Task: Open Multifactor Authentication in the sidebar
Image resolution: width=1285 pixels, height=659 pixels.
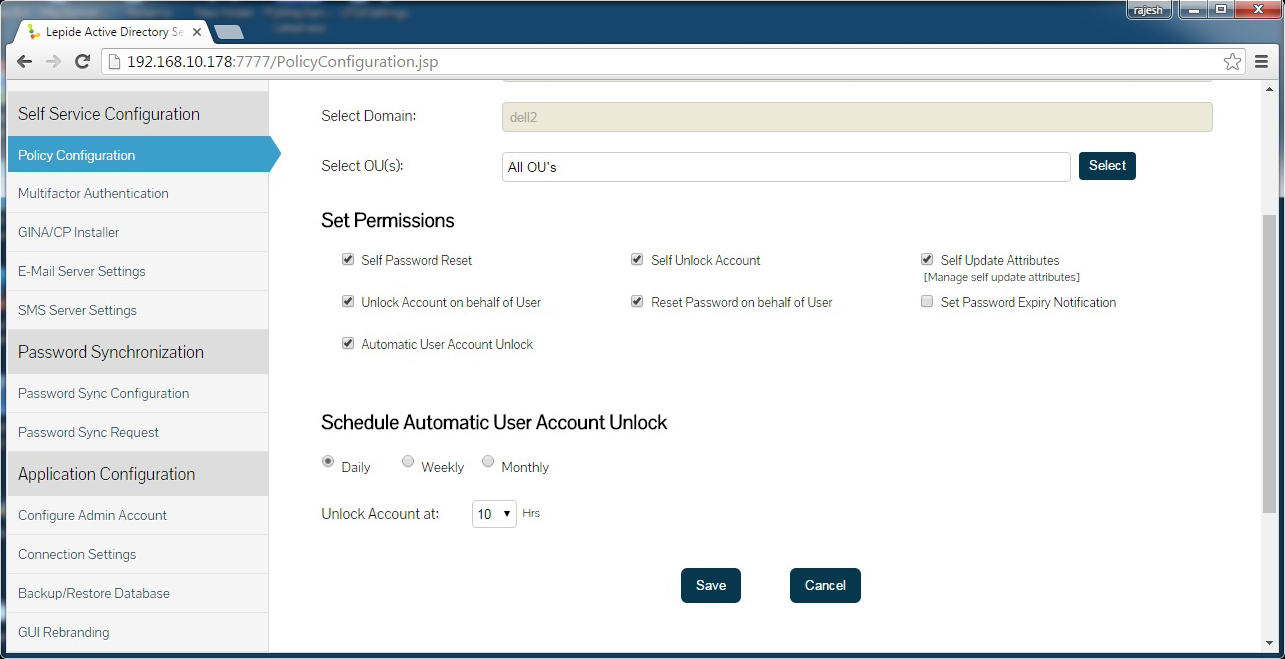Action: pos(93,193)
